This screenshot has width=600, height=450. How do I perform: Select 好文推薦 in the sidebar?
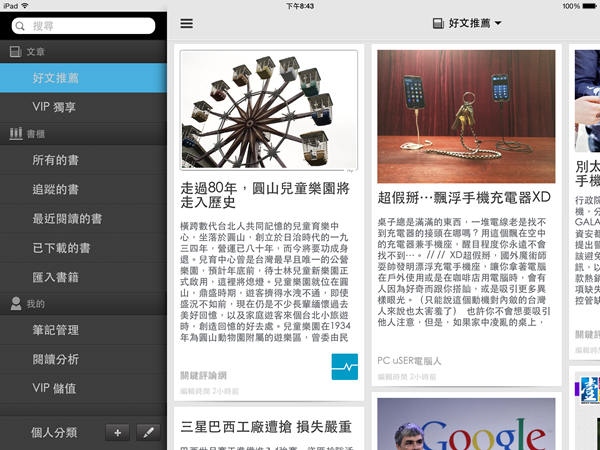(83, 78)
